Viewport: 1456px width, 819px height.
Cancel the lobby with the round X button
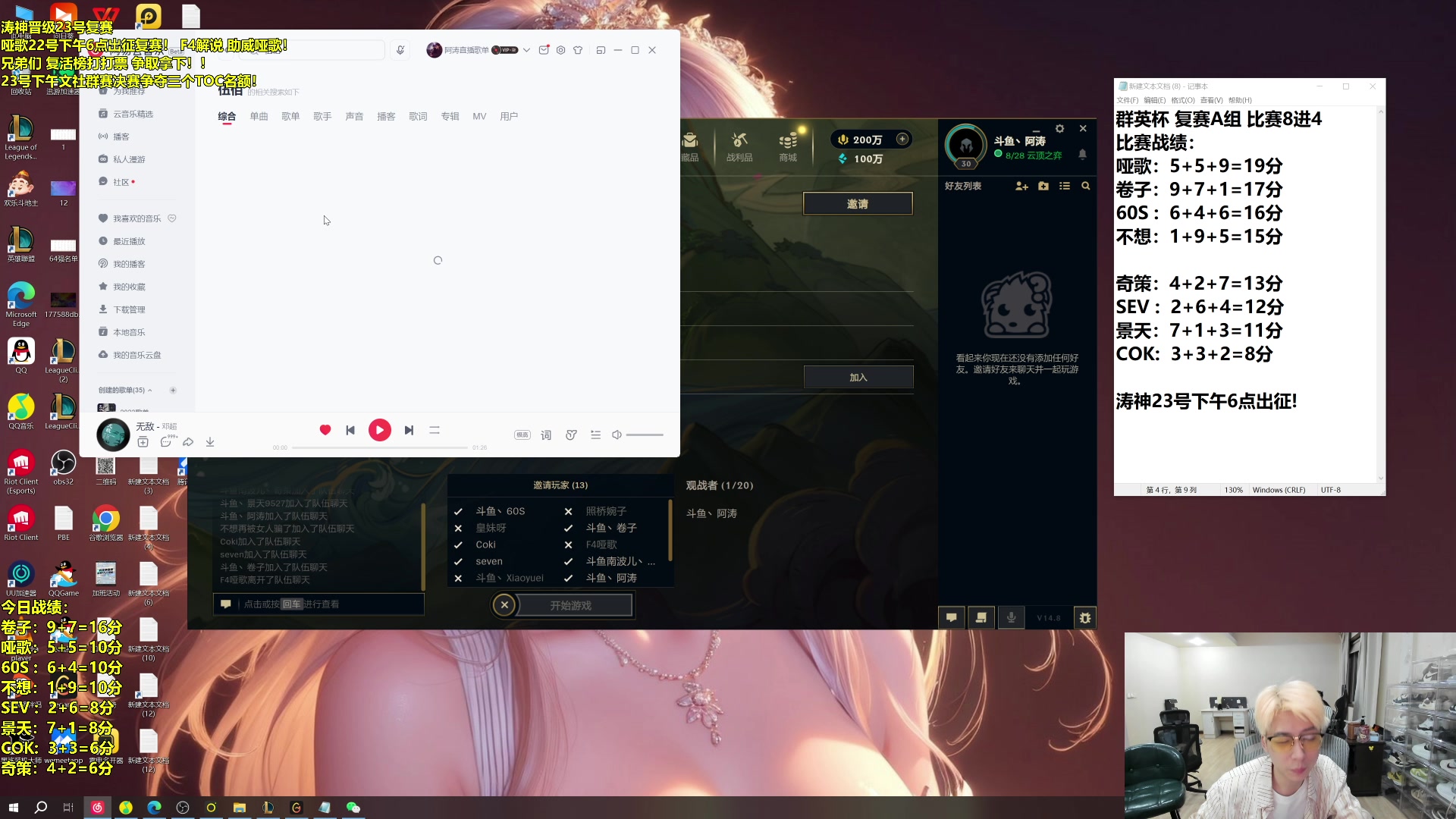(x=504, y=605)
